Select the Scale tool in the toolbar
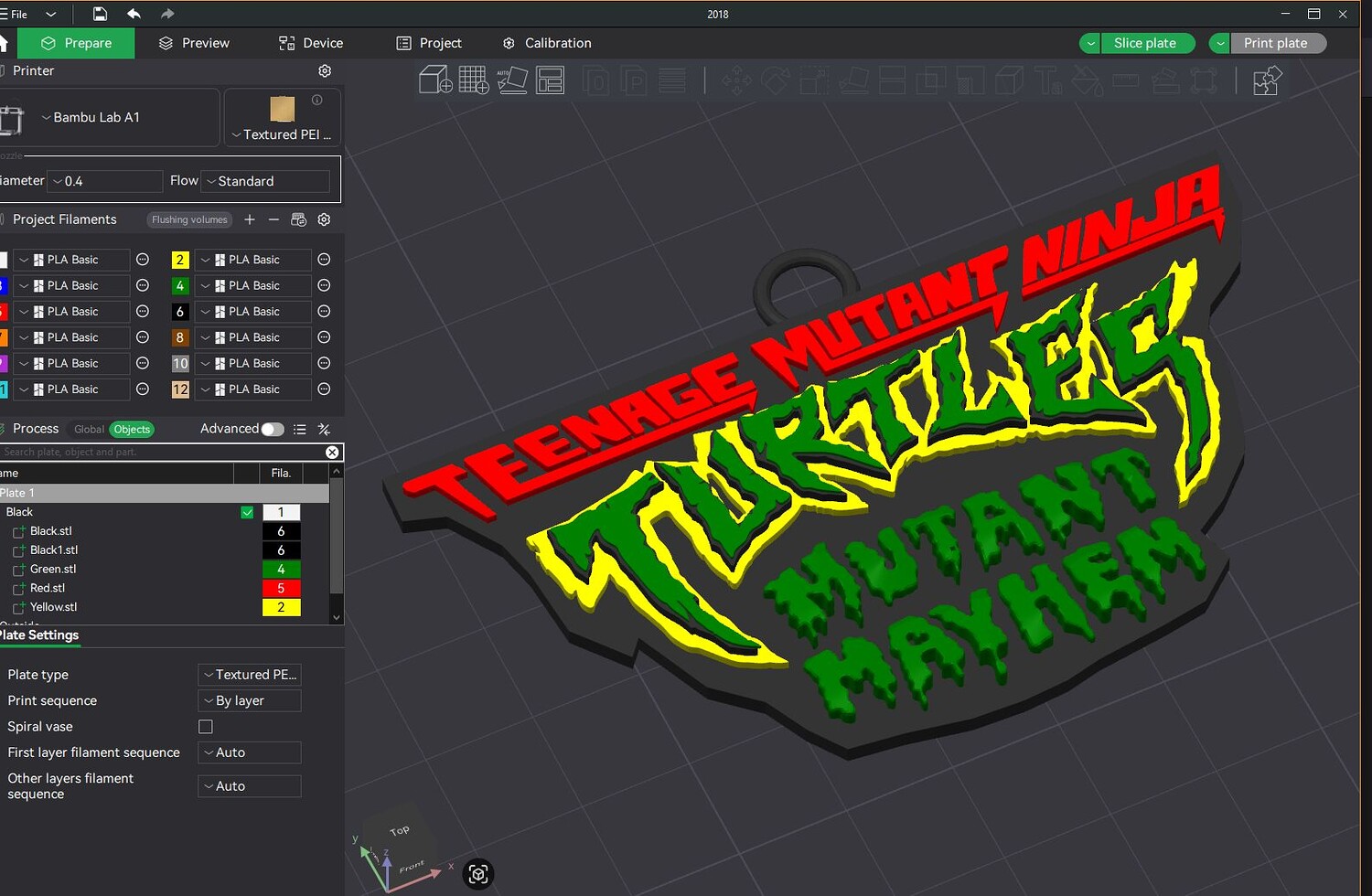 814,80
